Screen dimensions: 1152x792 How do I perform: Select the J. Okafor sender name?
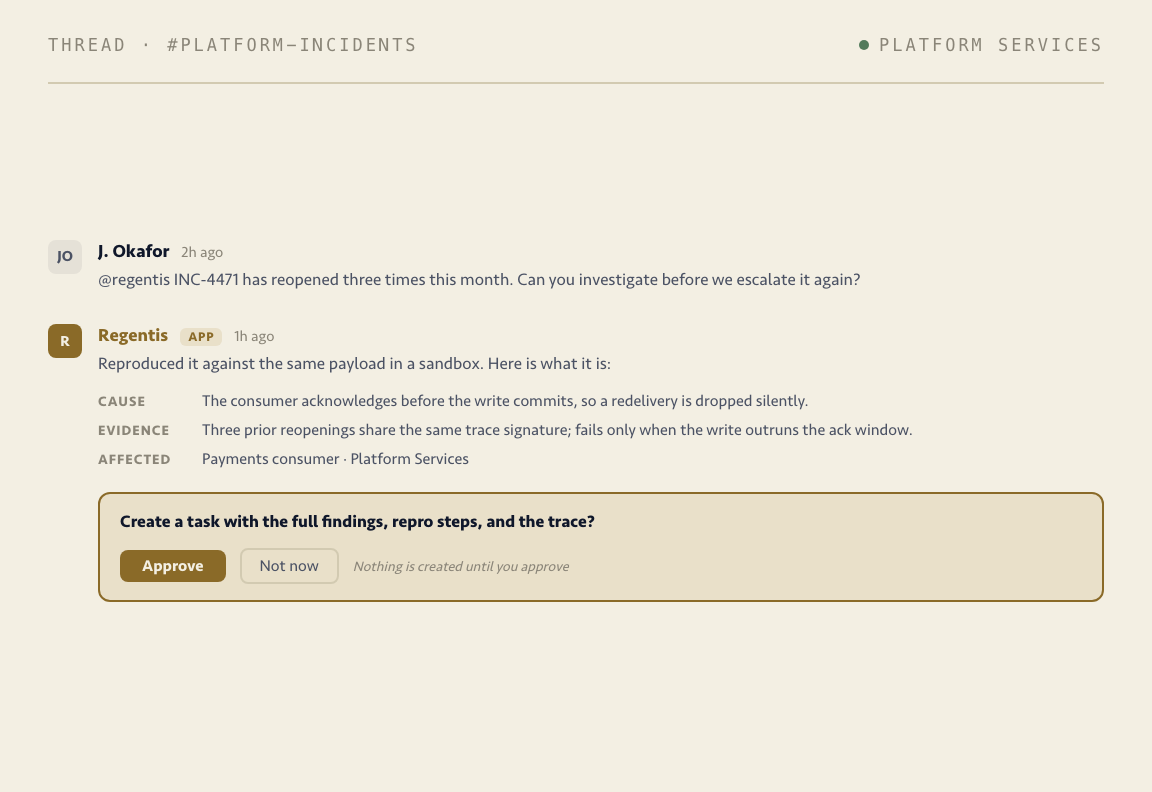click(134, 251)
